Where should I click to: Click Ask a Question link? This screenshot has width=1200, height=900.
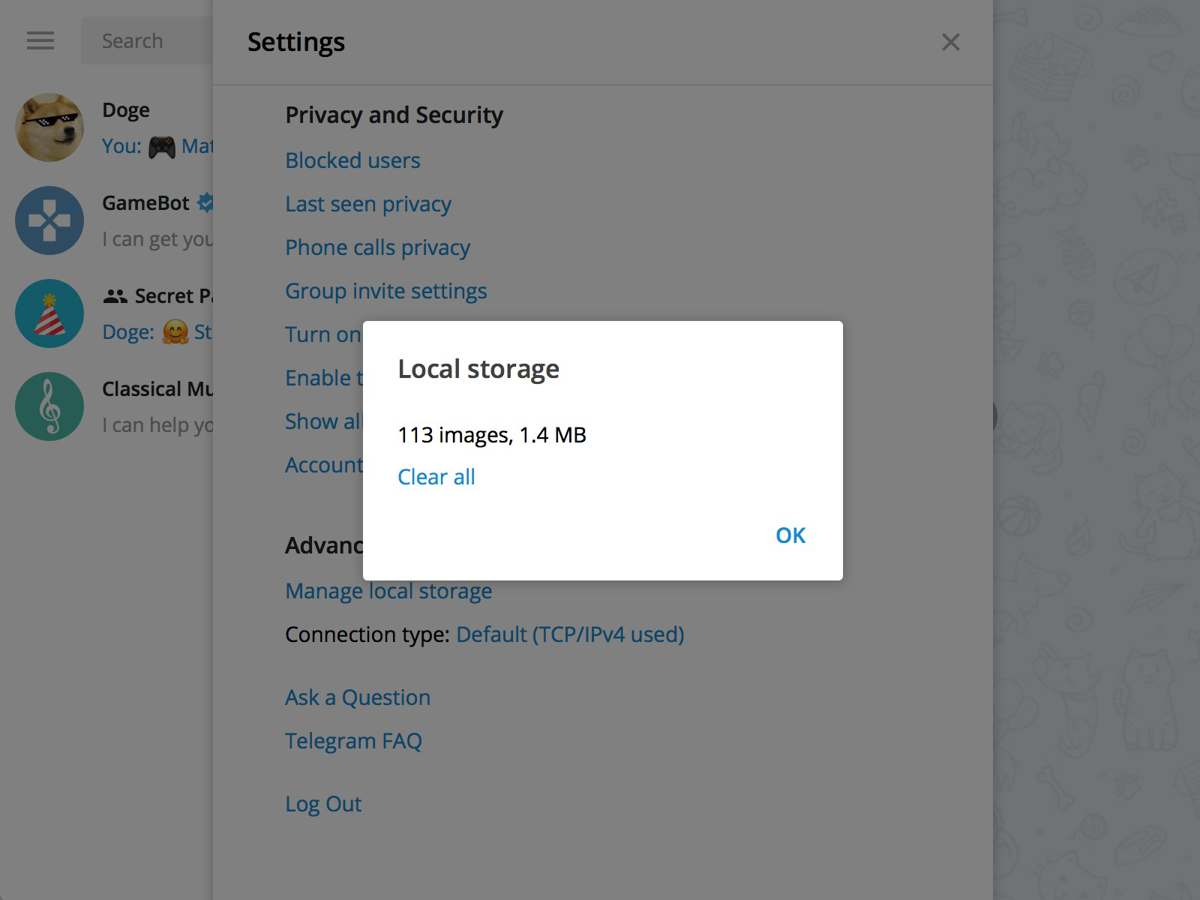point(357,698)
